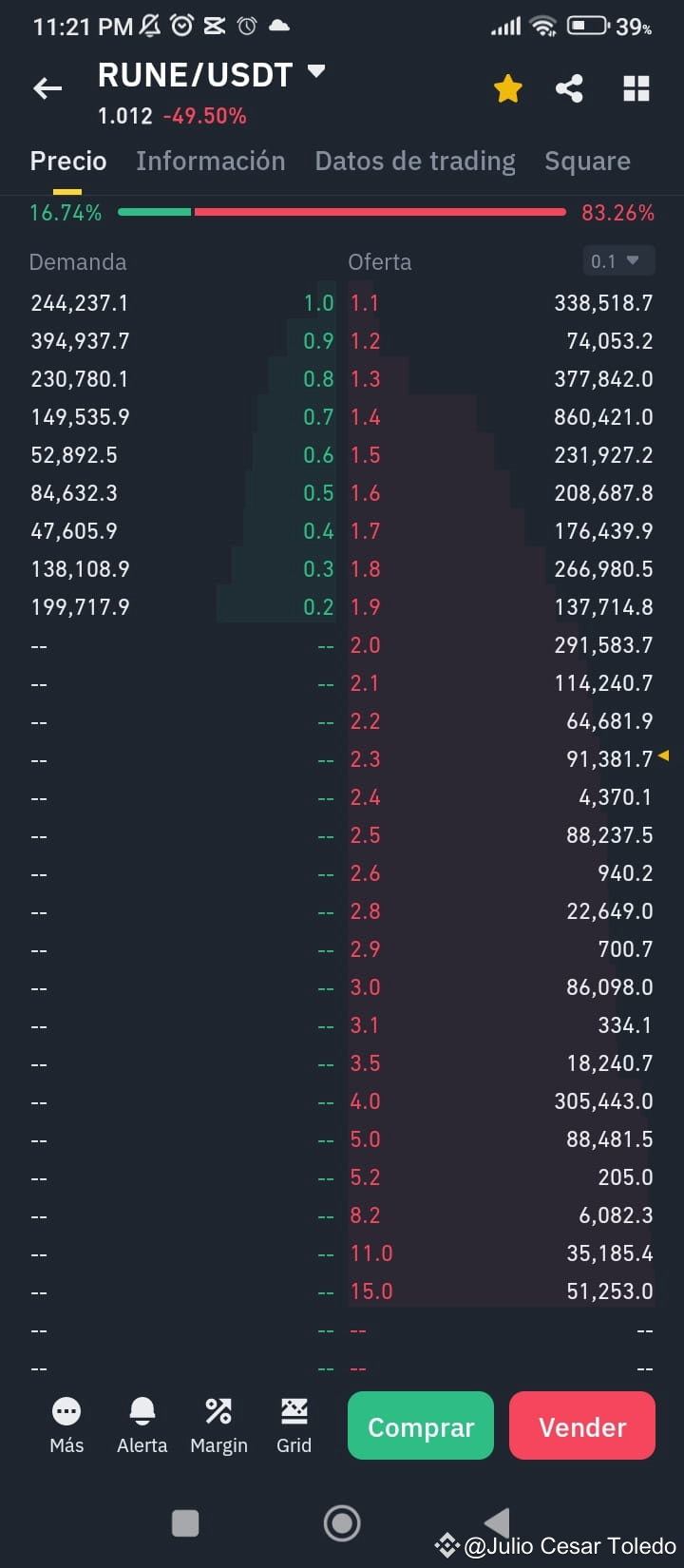Tap the Oferta column header
The height and width of the screenshot is (1568, 684).
tap(380, 262)
